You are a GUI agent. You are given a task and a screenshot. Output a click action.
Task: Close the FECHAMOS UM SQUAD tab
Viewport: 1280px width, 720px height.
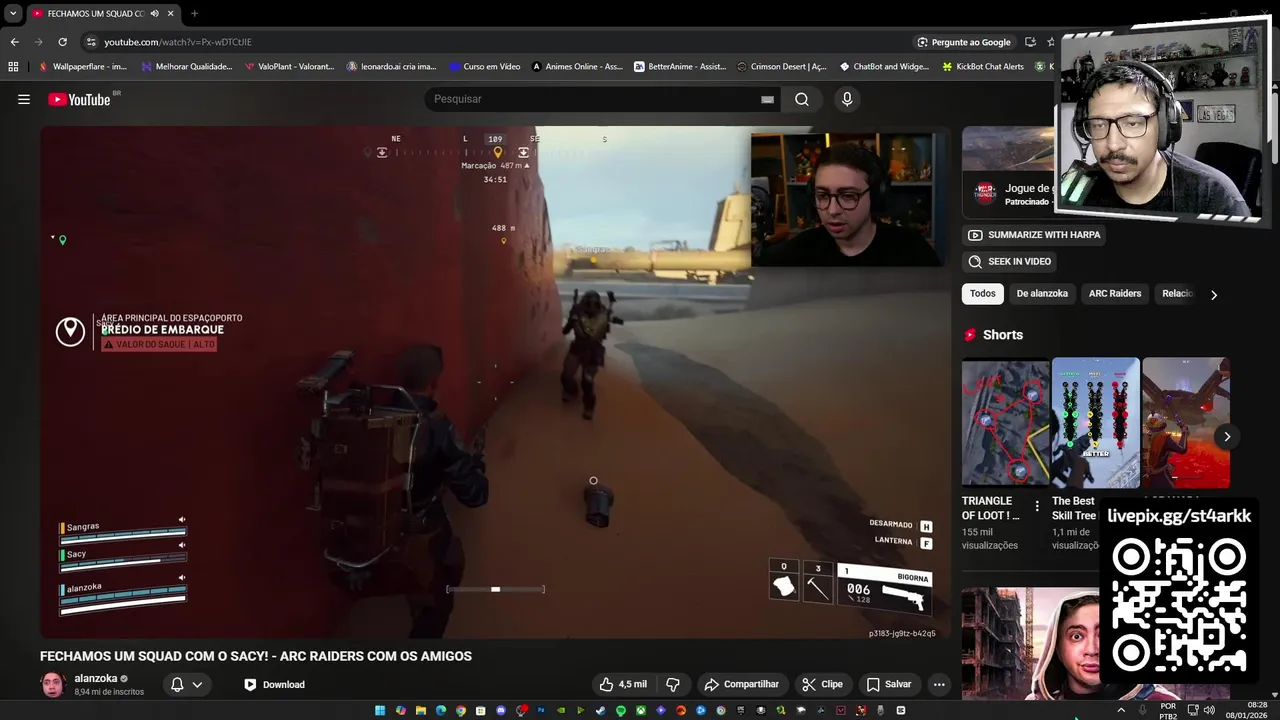pyautogui.click(x=171, y=14)
